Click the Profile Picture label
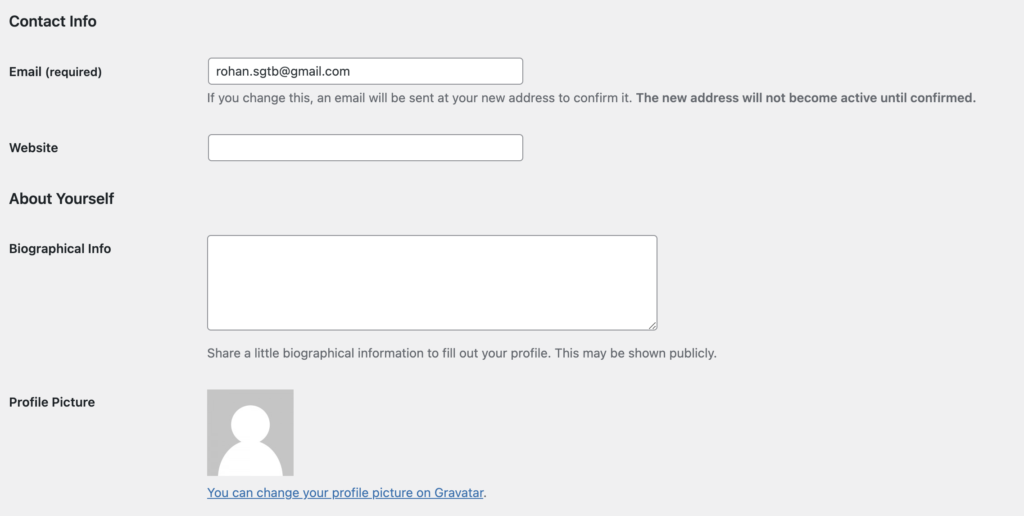 click(52, 402)
